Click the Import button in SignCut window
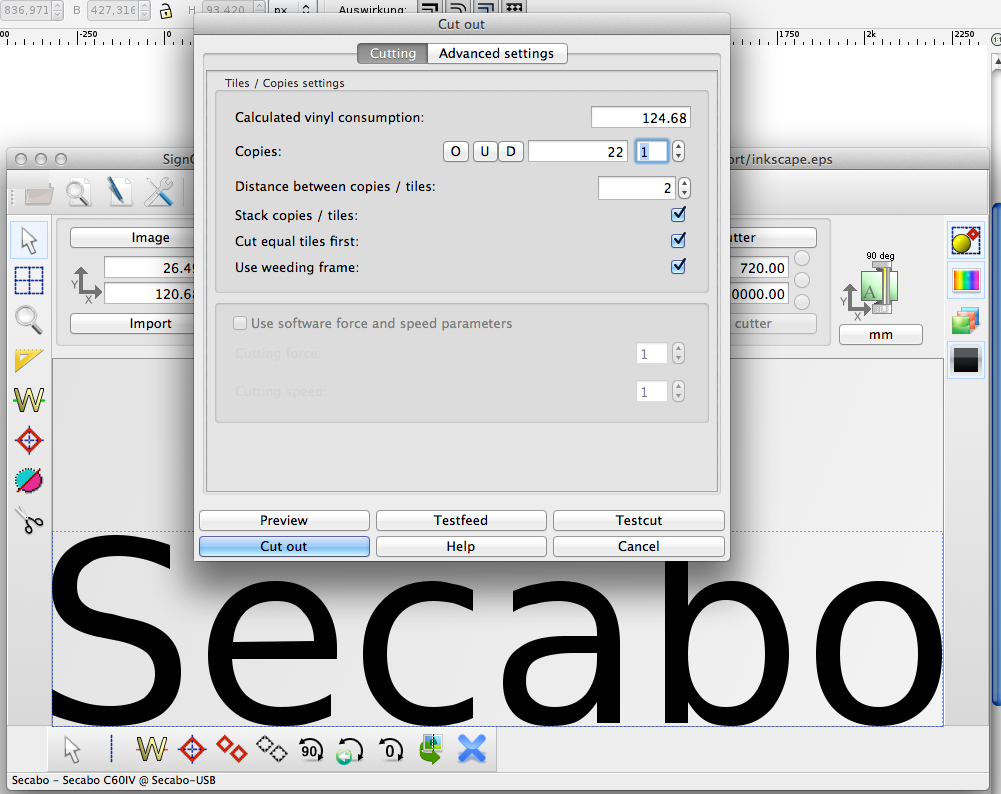Viewport: 1001px width, 794px height. point(134,324)
